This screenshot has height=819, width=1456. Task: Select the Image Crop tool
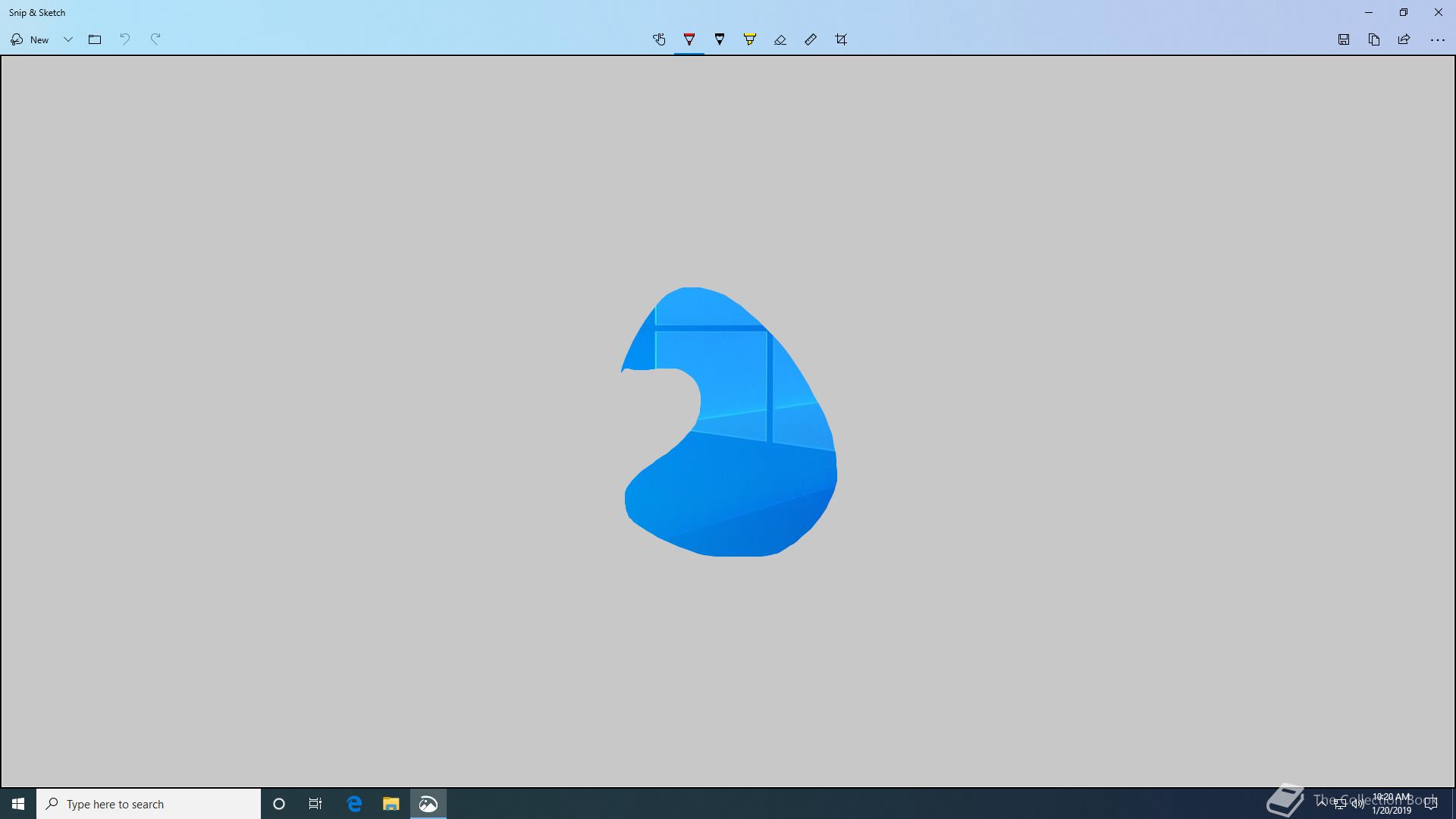coord(841,39)
